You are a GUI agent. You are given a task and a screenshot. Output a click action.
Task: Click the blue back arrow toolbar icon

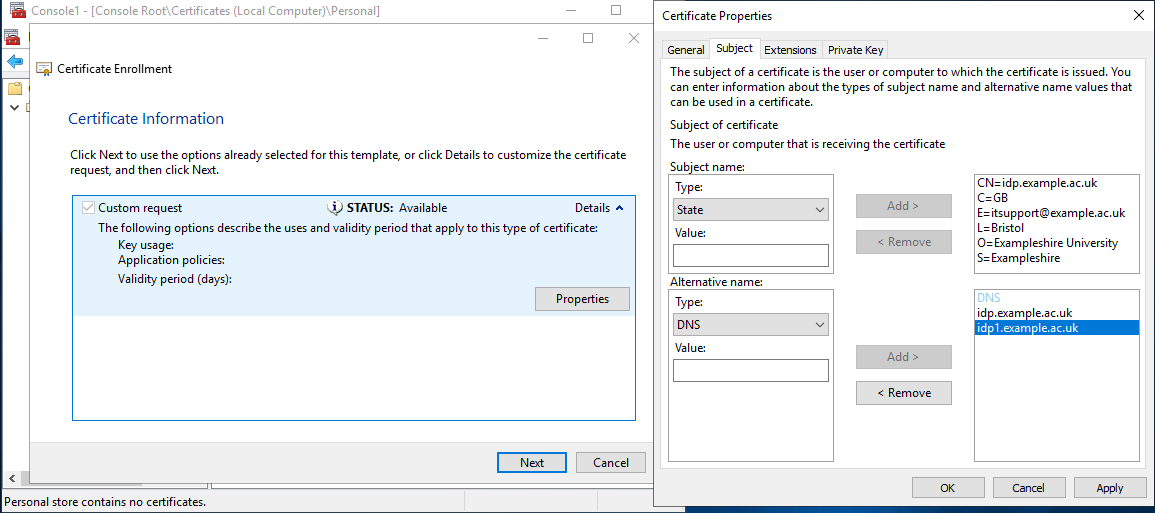point(14,62)
